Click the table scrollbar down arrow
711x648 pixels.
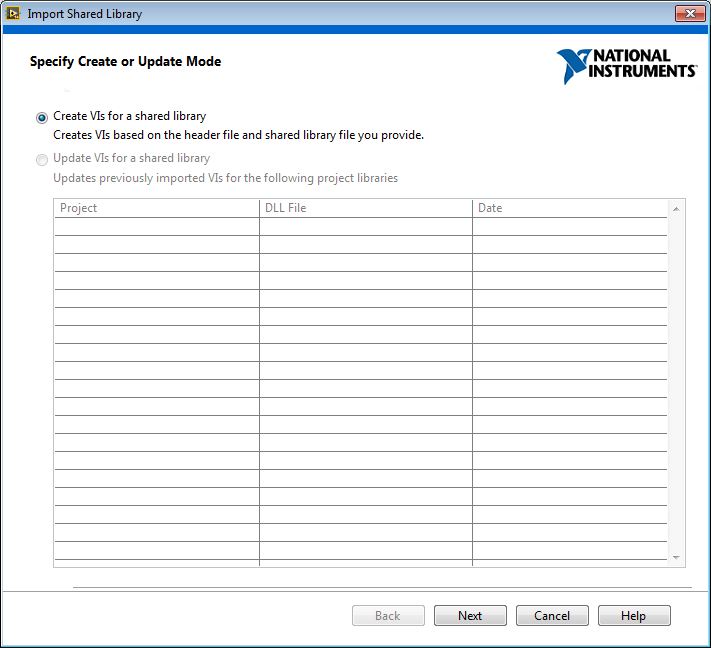pos(676,558)
